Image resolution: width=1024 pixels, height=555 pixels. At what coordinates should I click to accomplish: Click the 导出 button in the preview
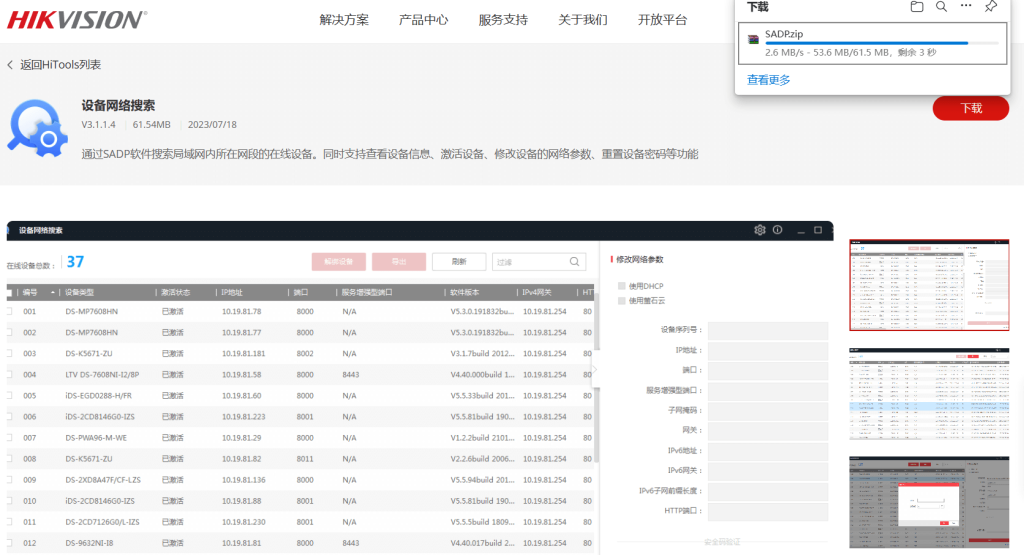click(x=399, y=262)
